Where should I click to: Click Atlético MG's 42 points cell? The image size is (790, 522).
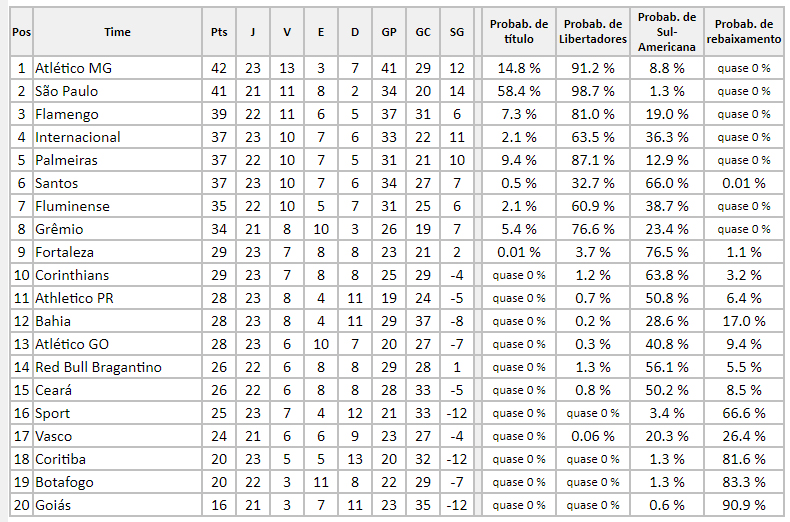pyautogui.click(x=219, y=68)
